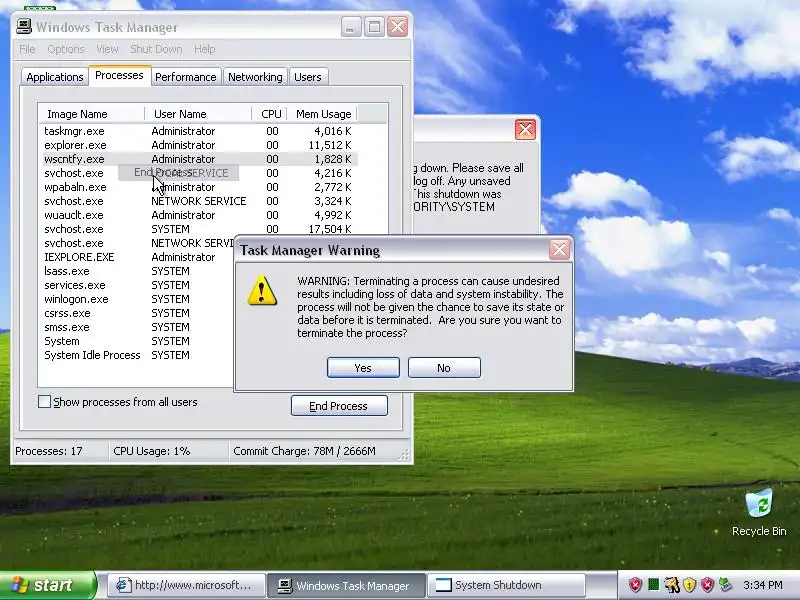Click the 4,016 K memory value

(x=333, y=131)
